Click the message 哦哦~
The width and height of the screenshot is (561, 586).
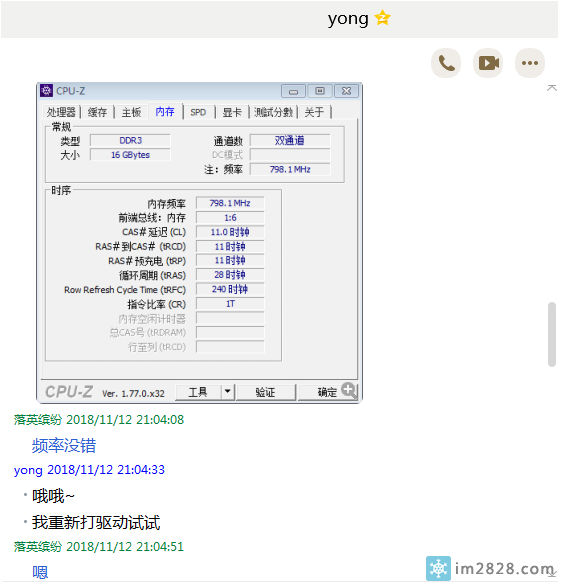click(53, 496)
